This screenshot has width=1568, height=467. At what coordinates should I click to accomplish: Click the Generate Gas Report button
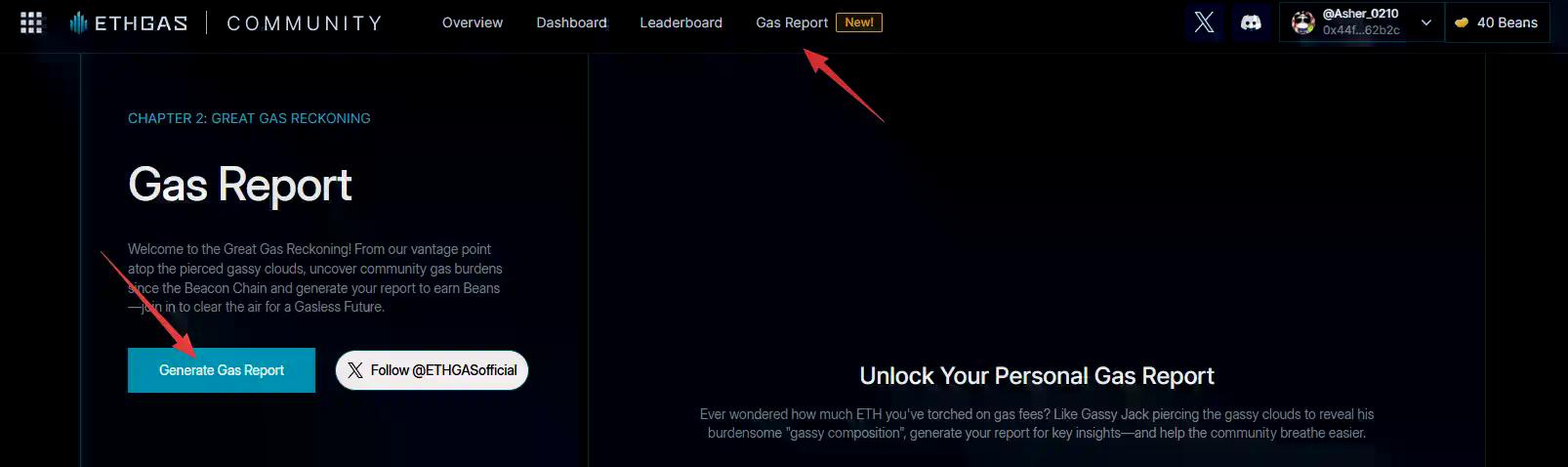pyautogui.click(x=222, y=370)
